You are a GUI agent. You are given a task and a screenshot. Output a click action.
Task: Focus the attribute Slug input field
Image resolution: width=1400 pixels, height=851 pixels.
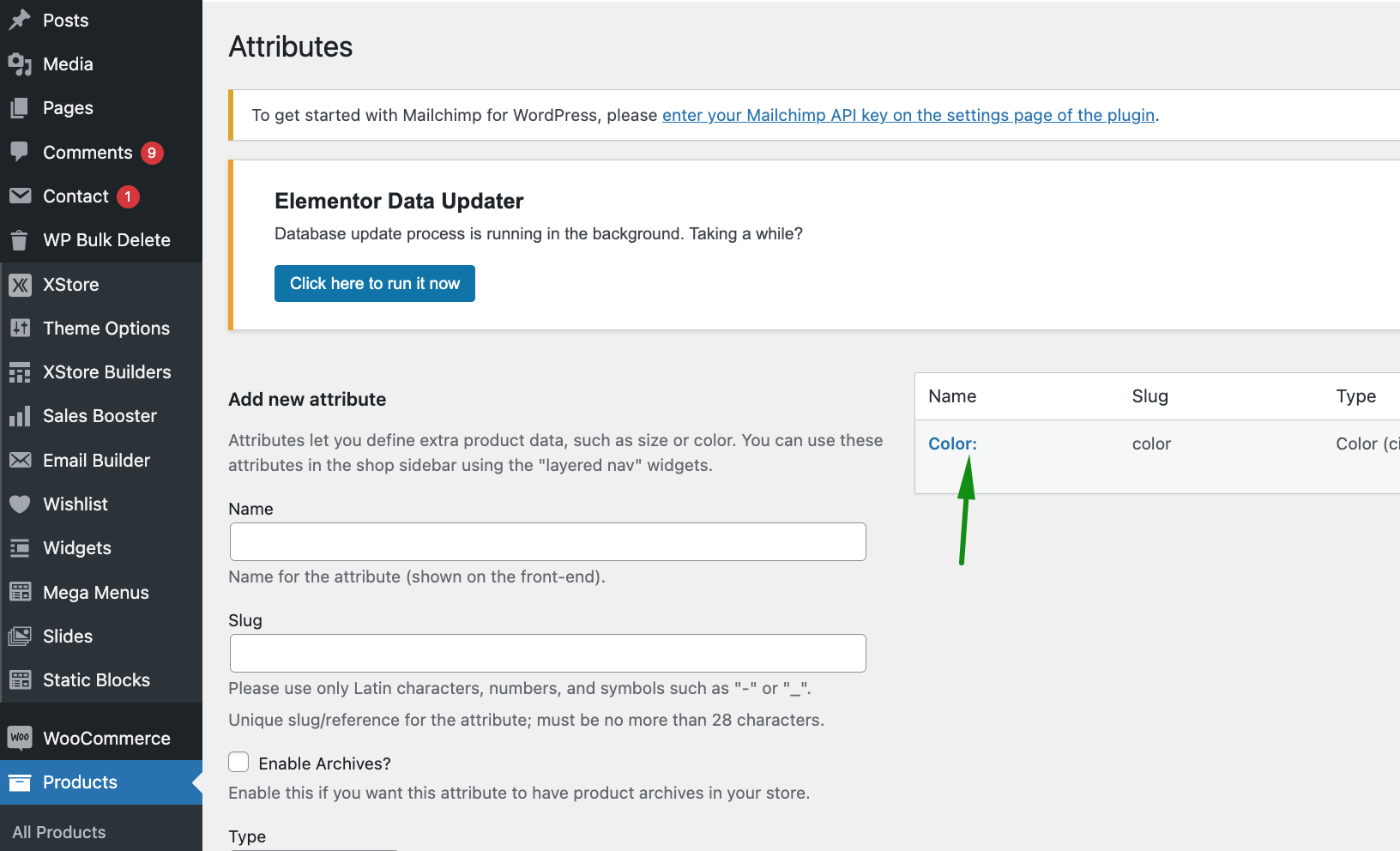coord(548,653)
